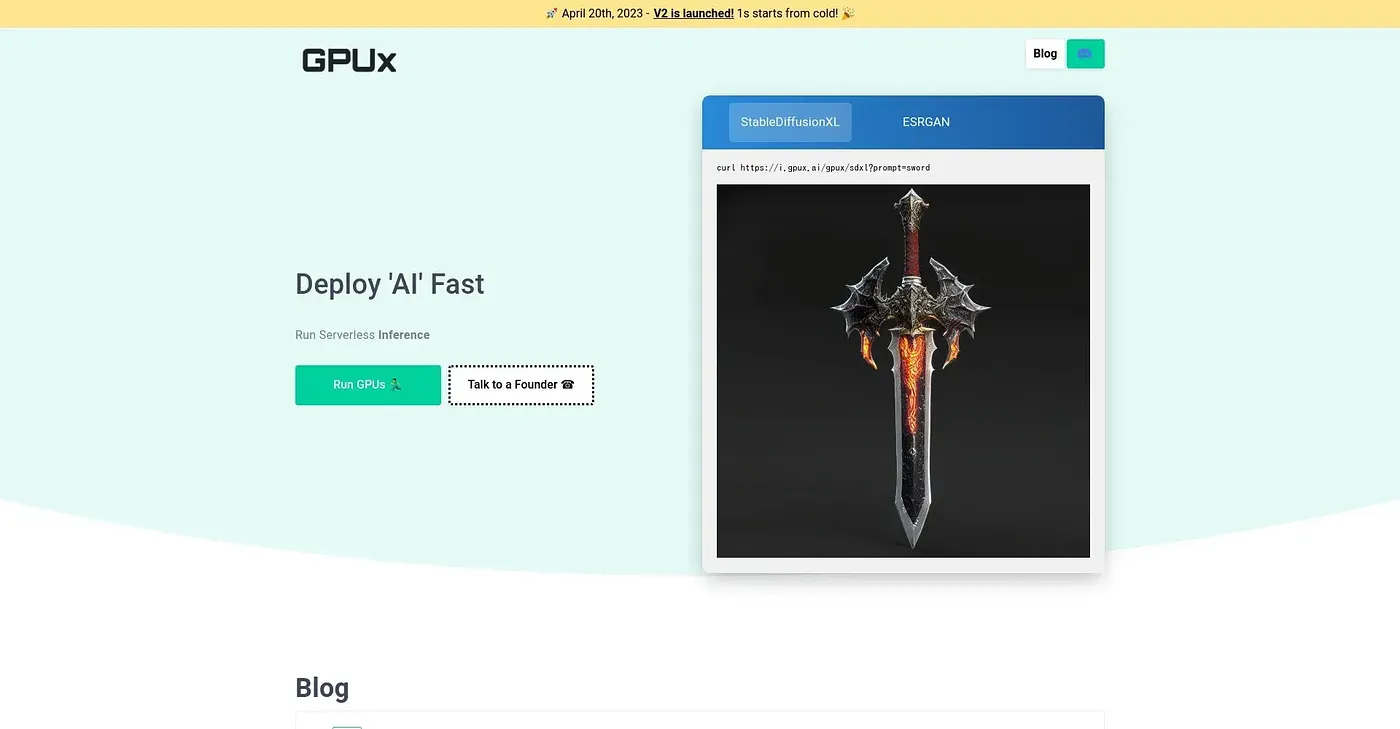Open the Blog link in top navigation
This screenshot has height=729, width=1400.
click(x=1045, y=54)
